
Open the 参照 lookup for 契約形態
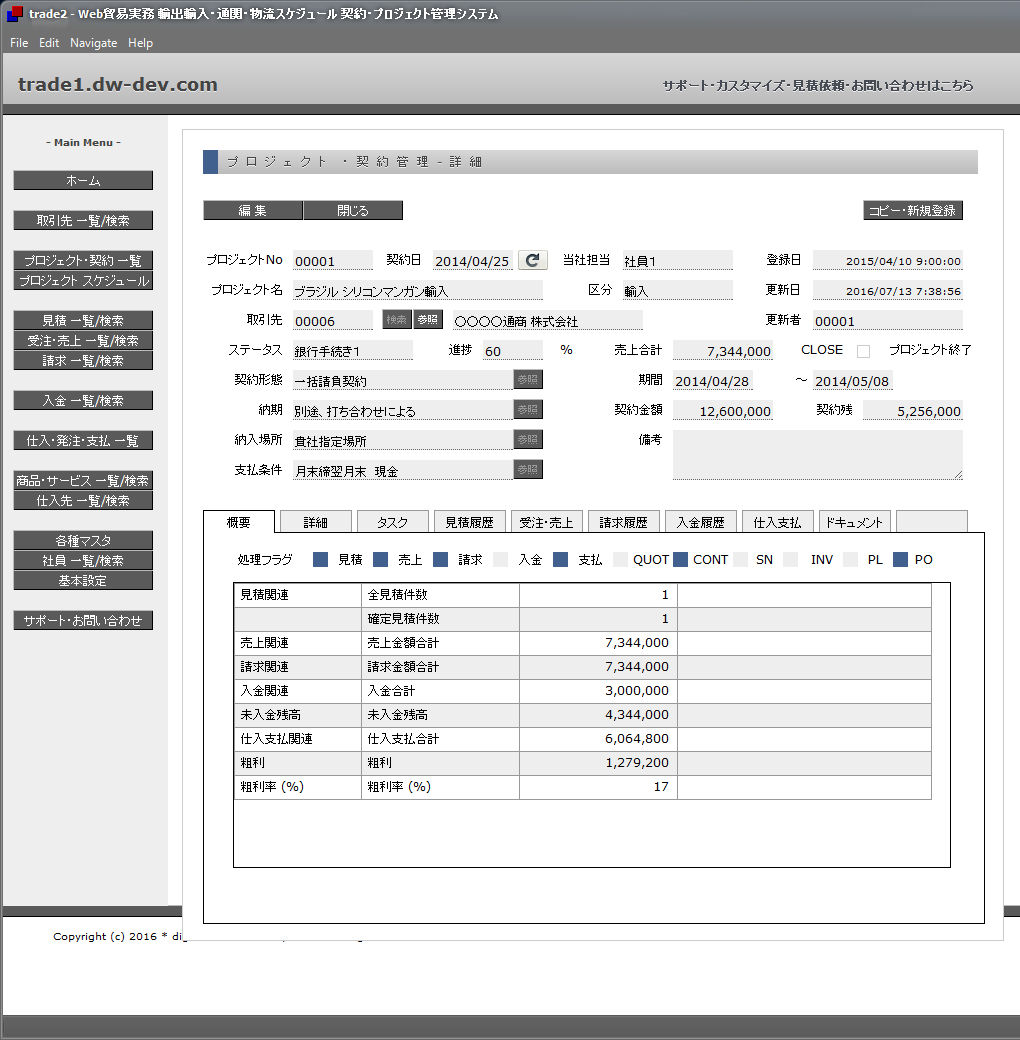coord(528,380)
